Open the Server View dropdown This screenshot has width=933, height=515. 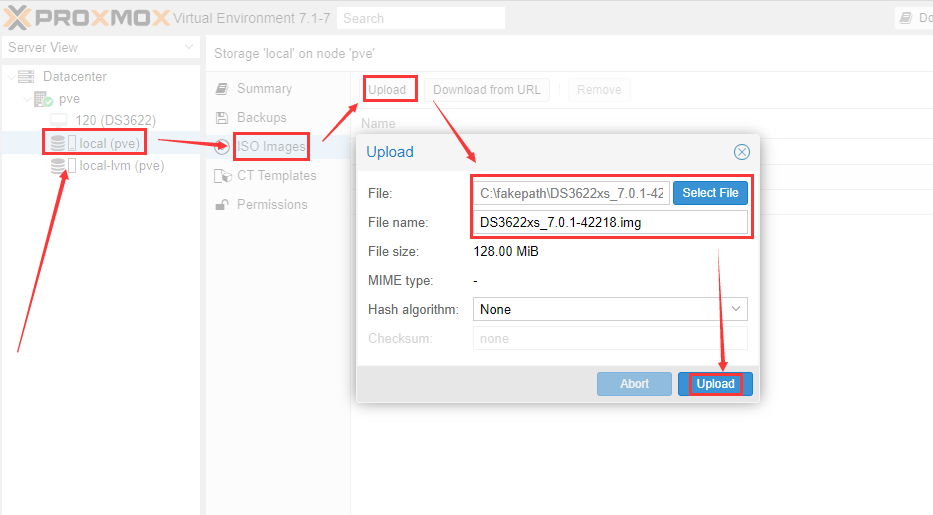pos(189,47)
